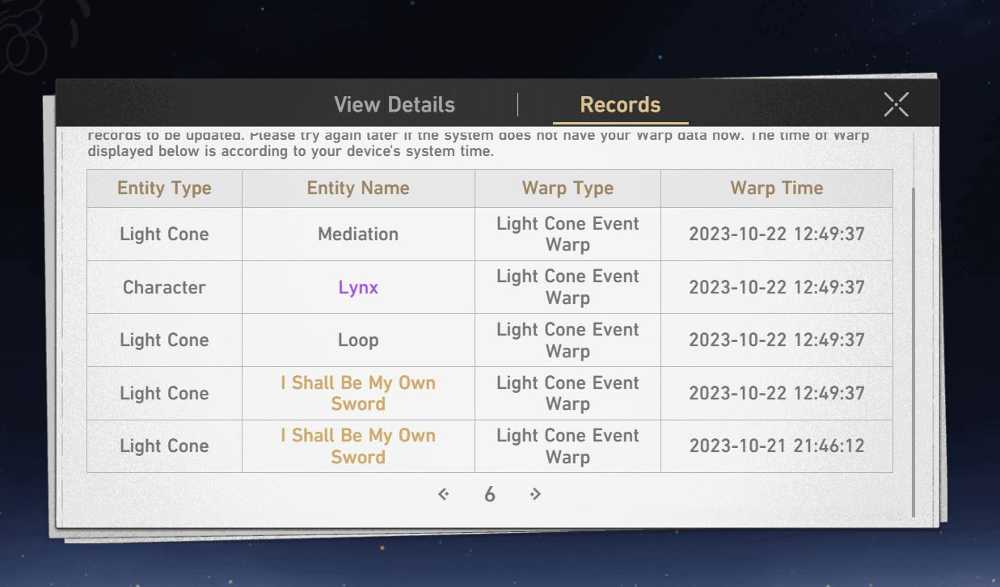Go to the previous records page arrow
Screen dimensions: 1000x587
444,494
